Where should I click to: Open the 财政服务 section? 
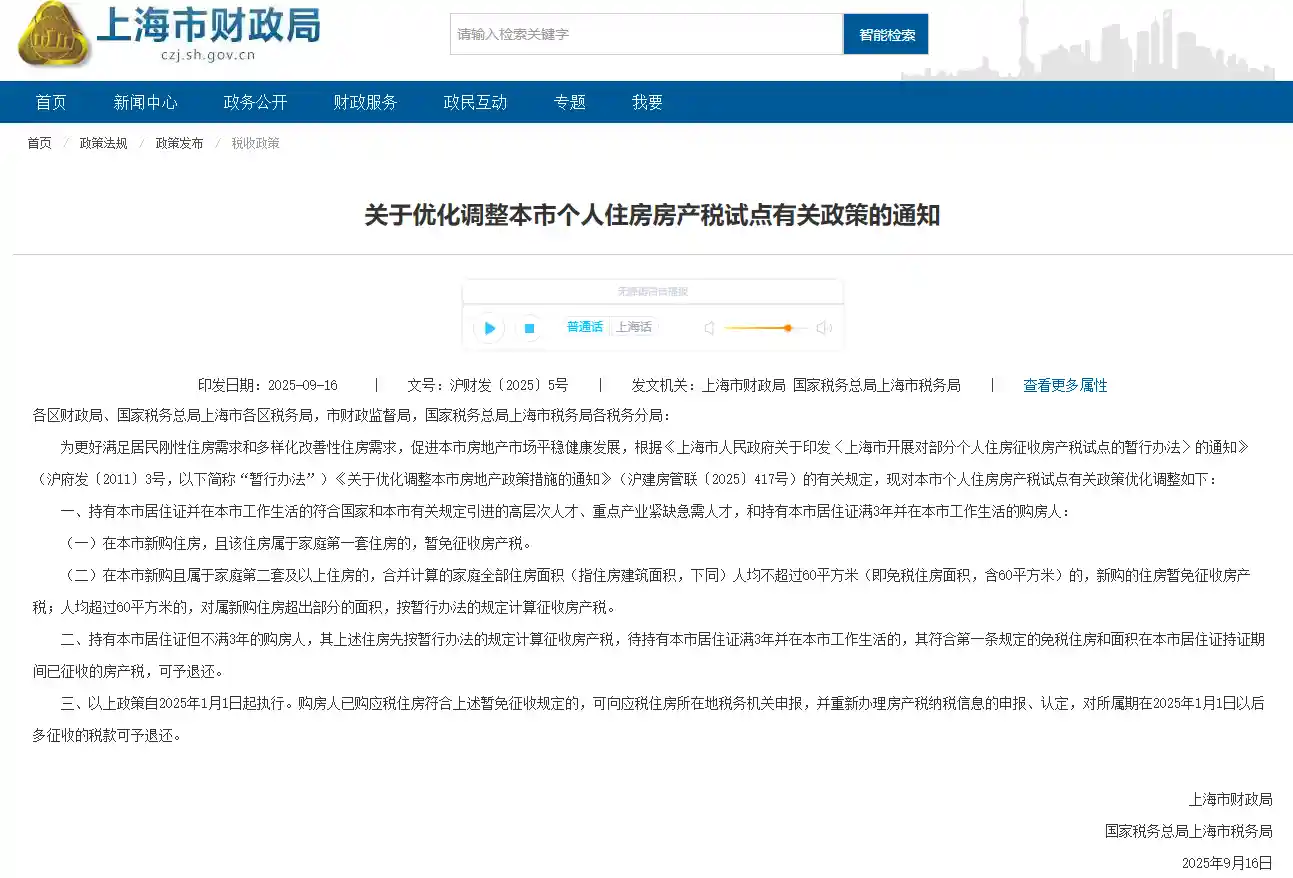pyautogui.click(x=365, y=101)
